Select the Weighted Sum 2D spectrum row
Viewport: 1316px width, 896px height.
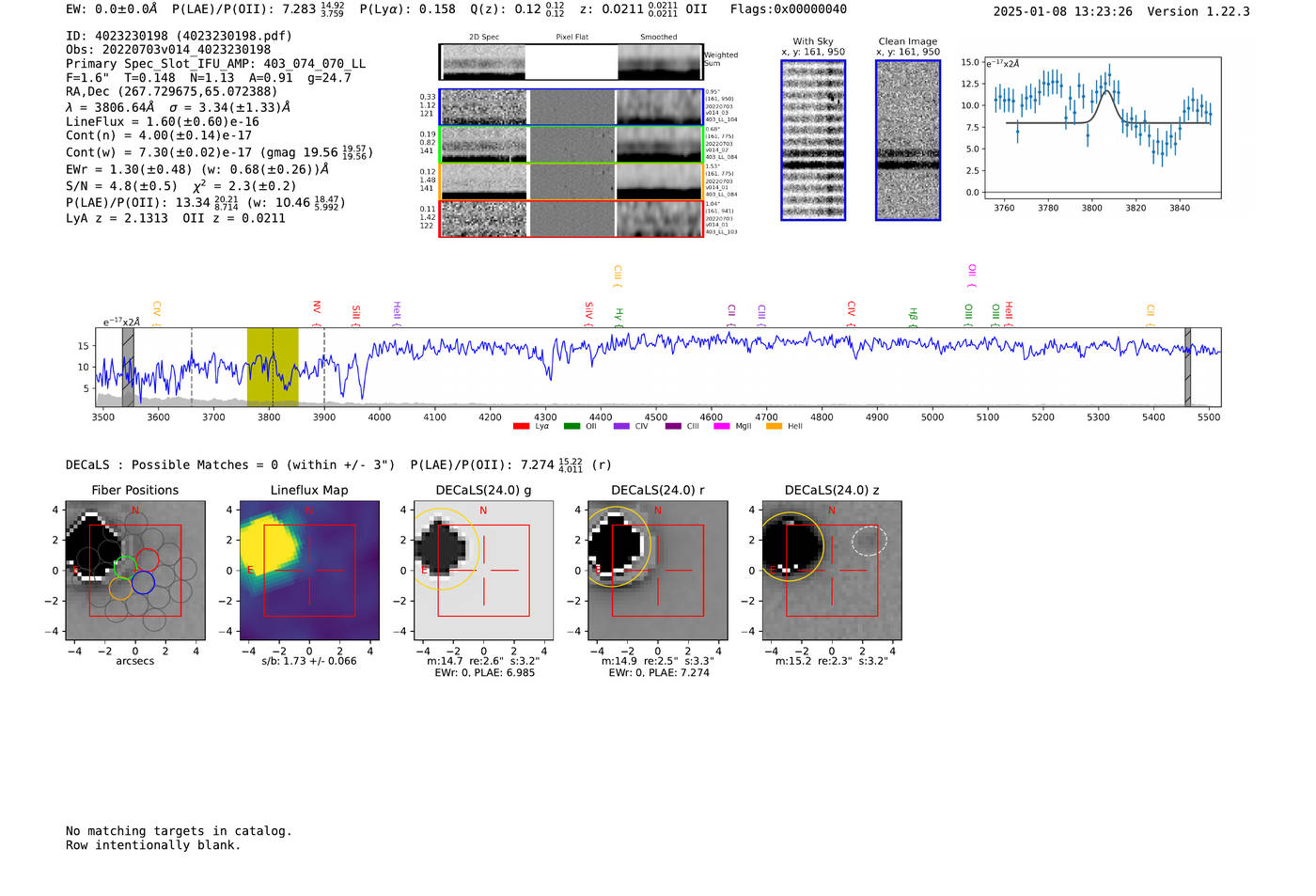click(572, 62)
